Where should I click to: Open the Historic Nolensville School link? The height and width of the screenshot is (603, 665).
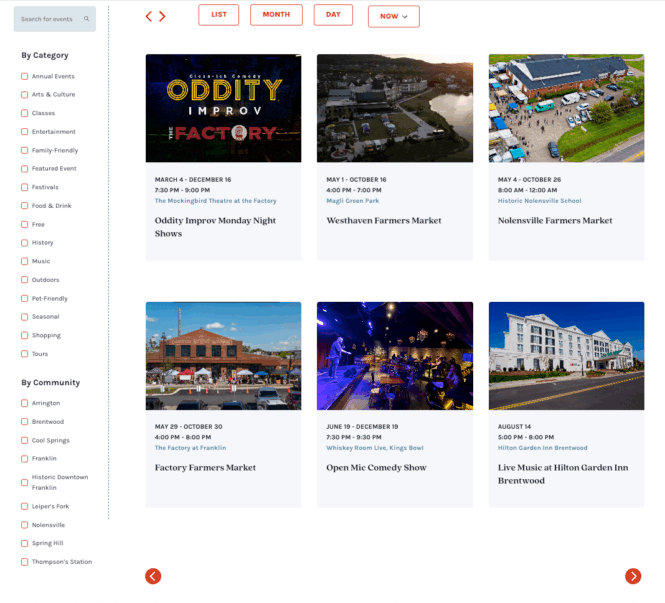[539, 201]
